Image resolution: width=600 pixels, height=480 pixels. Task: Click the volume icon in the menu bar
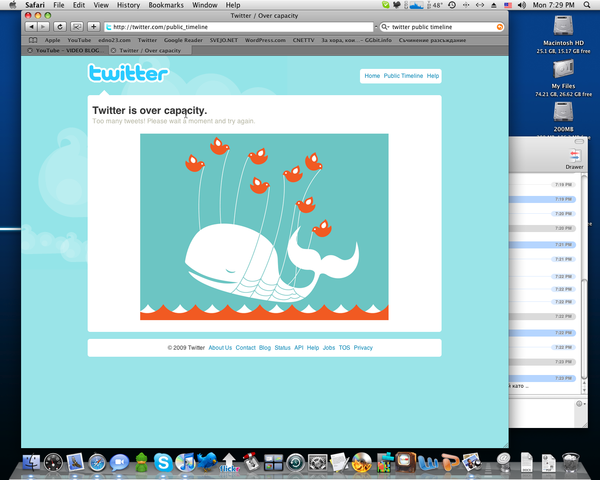click(522, 5)
